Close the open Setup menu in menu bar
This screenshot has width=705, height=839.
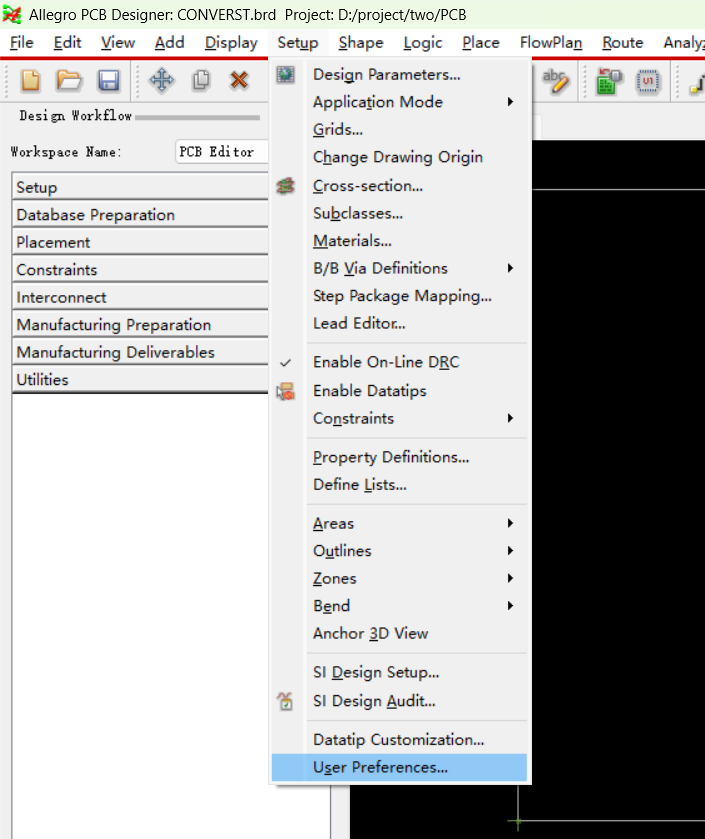(x=298, y=42)
